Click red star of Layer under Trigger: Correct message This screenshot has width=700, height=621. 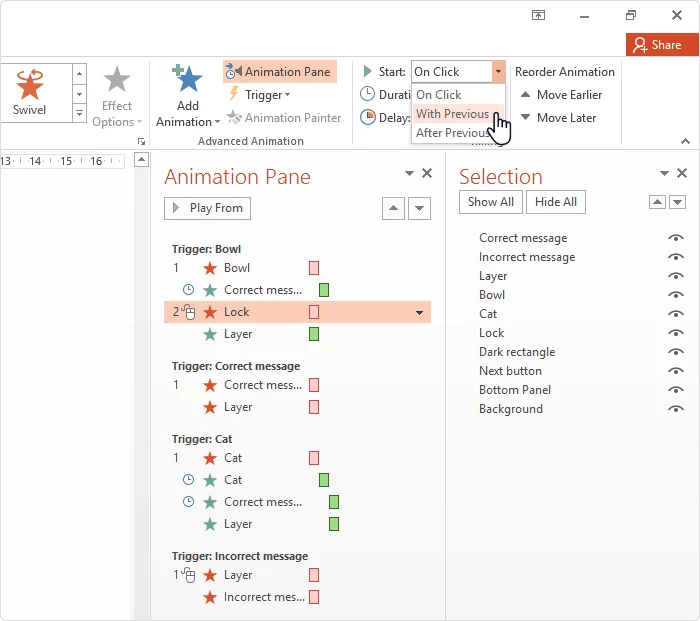[x=210, y=407]
